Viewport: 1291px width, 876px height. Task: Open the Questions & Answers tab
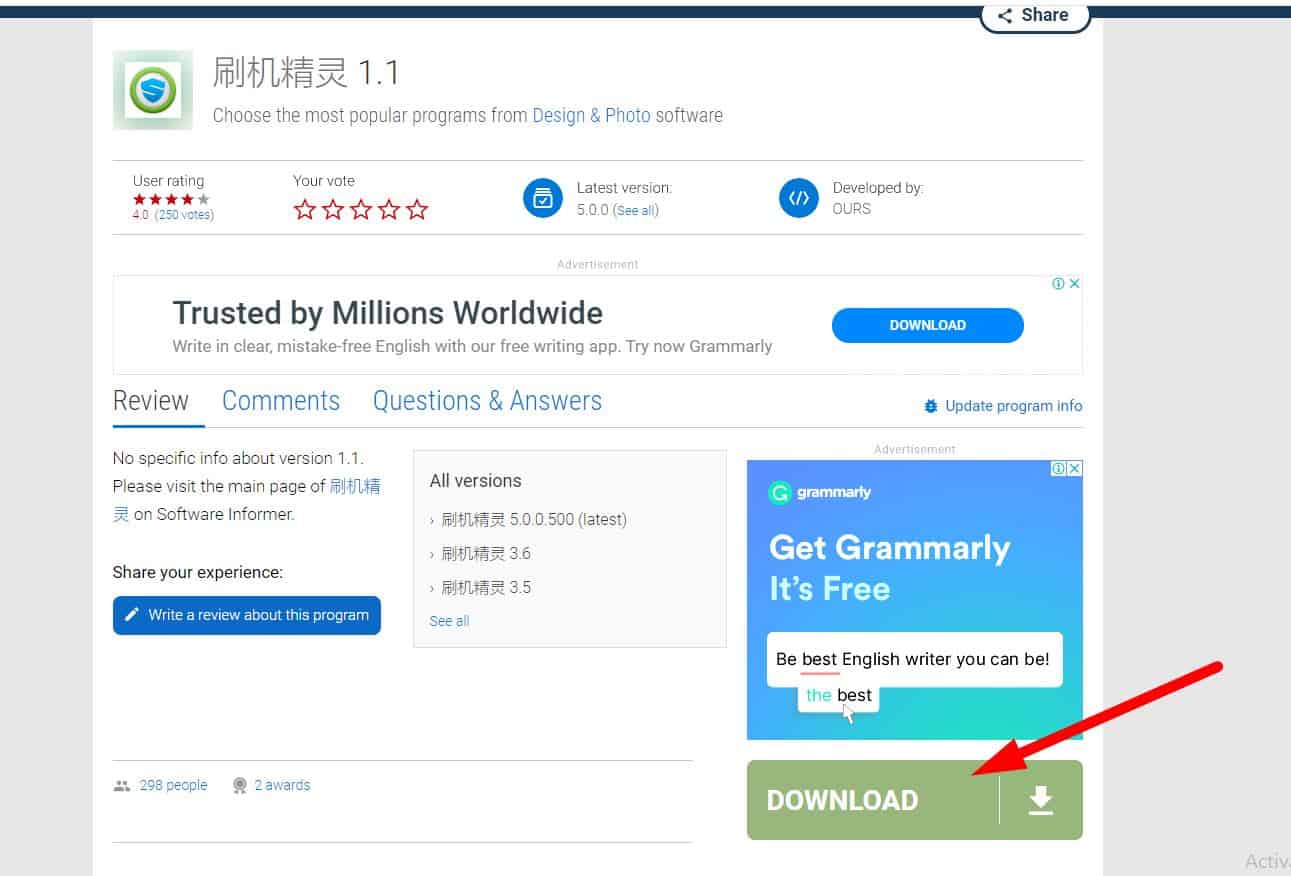tap(487, 401)
